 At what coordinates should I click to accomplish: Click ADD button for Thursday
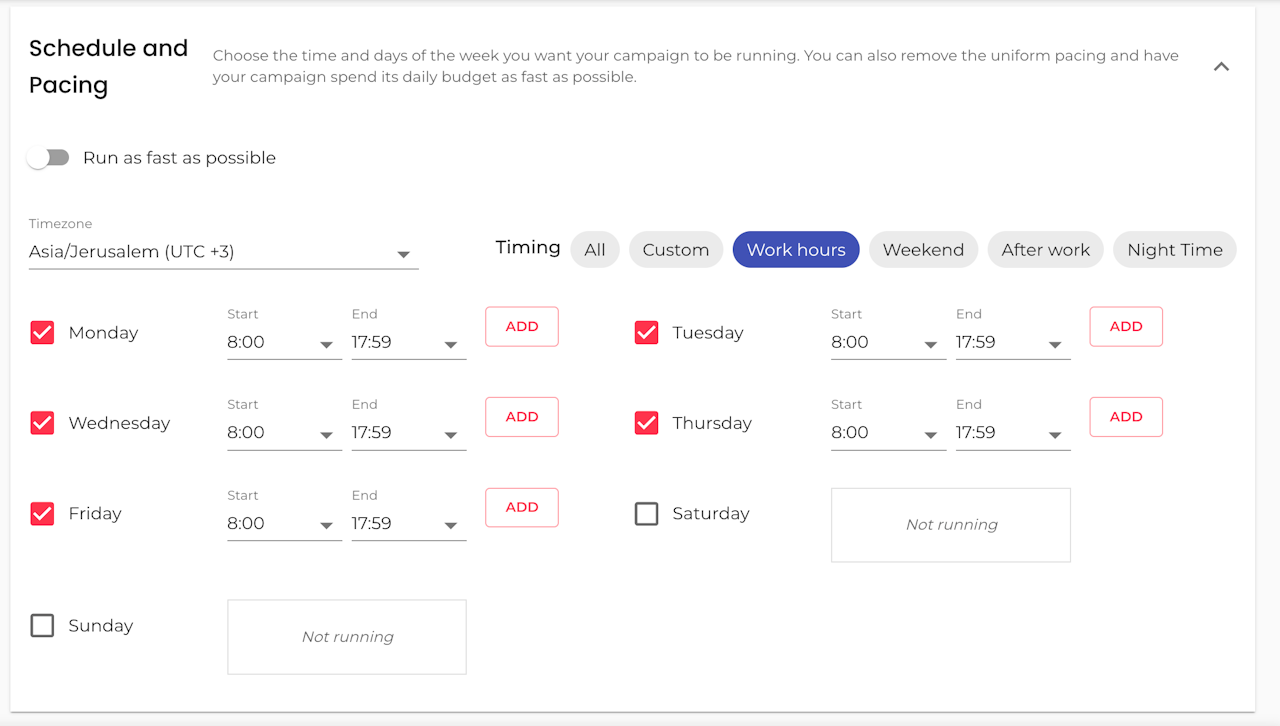1126,417
